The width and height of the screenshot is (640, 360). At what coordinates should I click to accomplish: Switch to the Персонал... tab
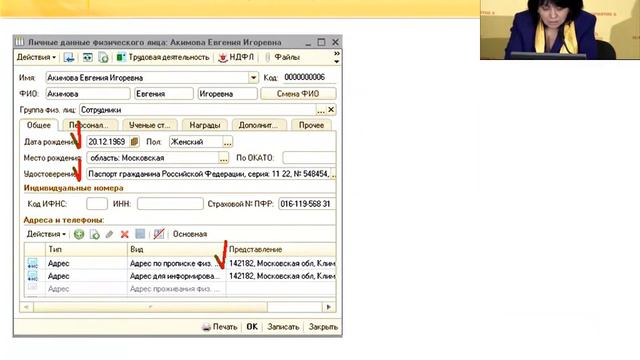[89, 125]
